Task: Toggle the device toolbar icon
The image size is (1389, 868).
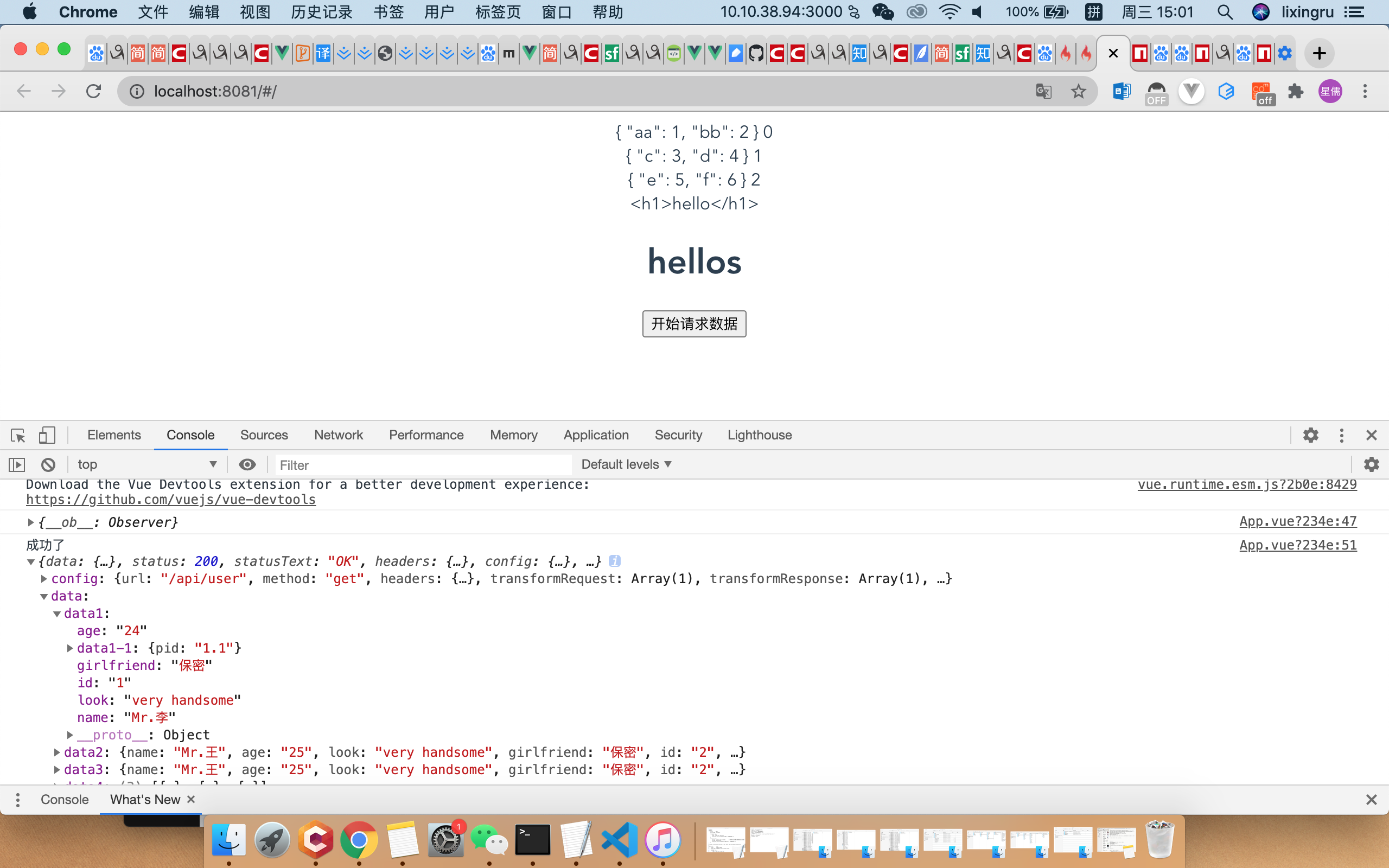Action: [47, 435]
